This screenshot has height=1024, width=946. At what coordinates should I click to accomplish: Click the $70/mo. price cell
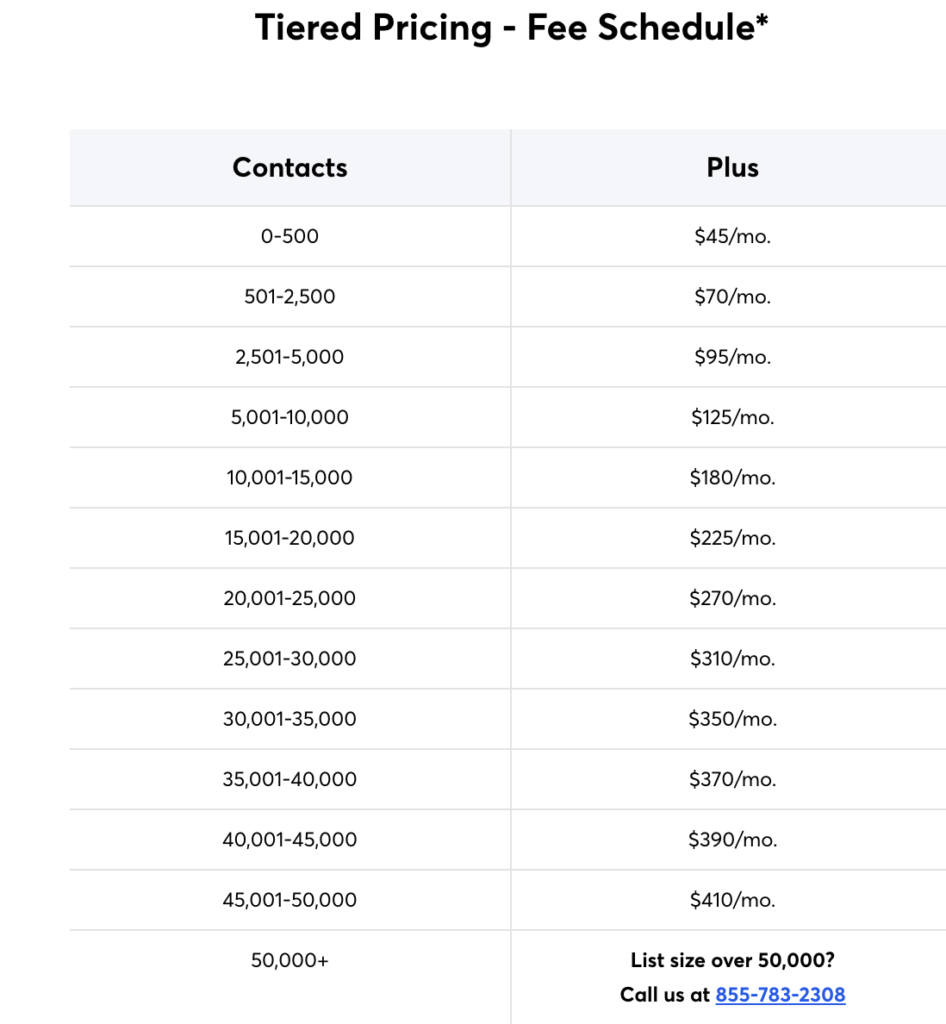point(732,297)
